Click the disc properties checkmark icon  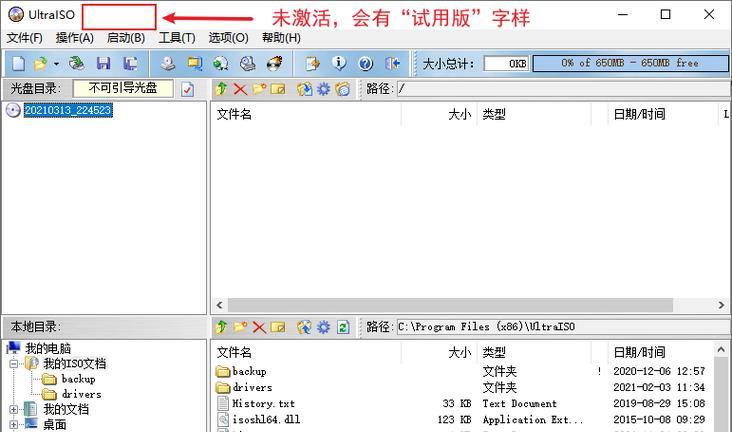coord(188,89)
